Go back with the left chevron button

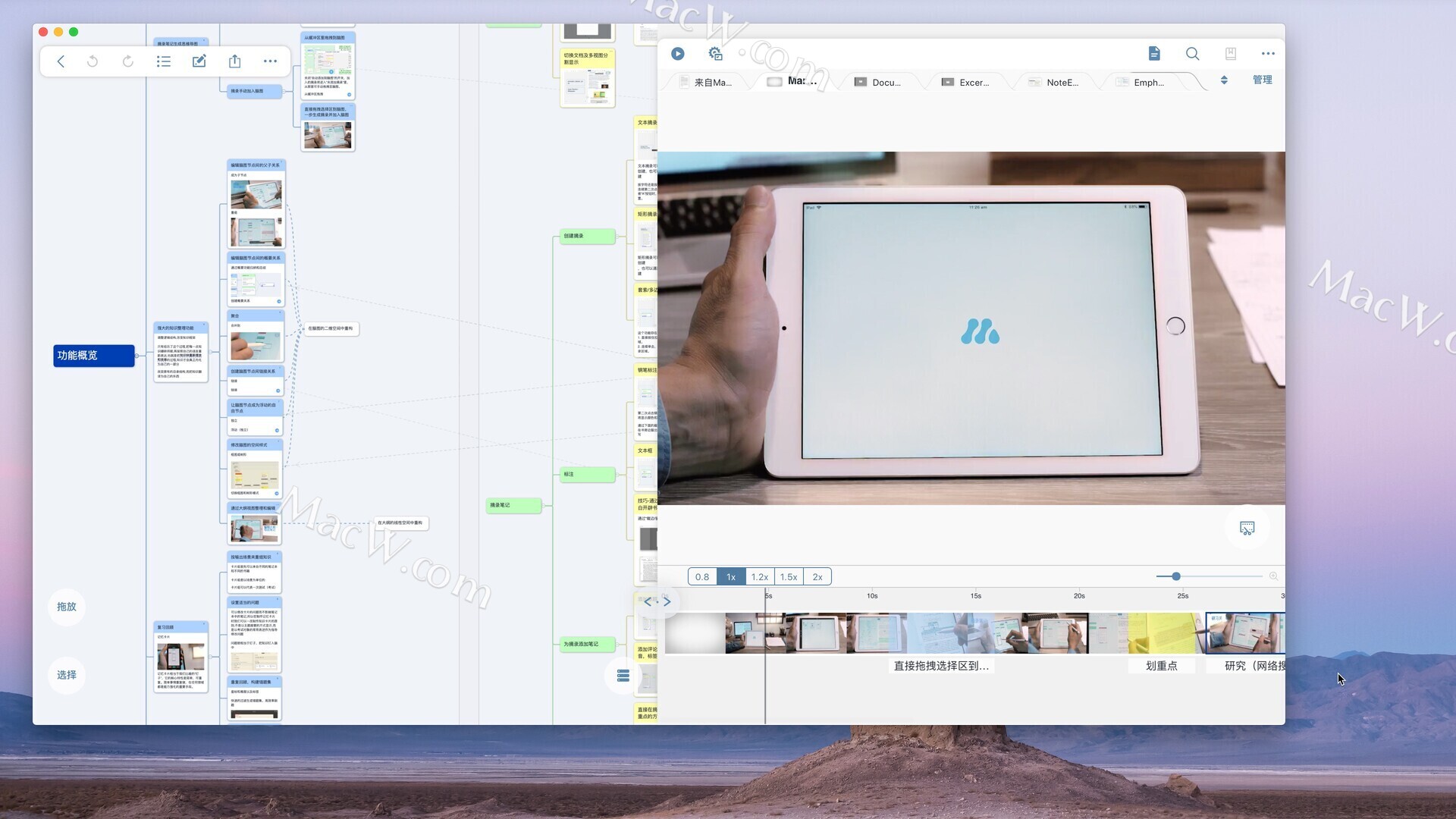(x=61, y=61)
